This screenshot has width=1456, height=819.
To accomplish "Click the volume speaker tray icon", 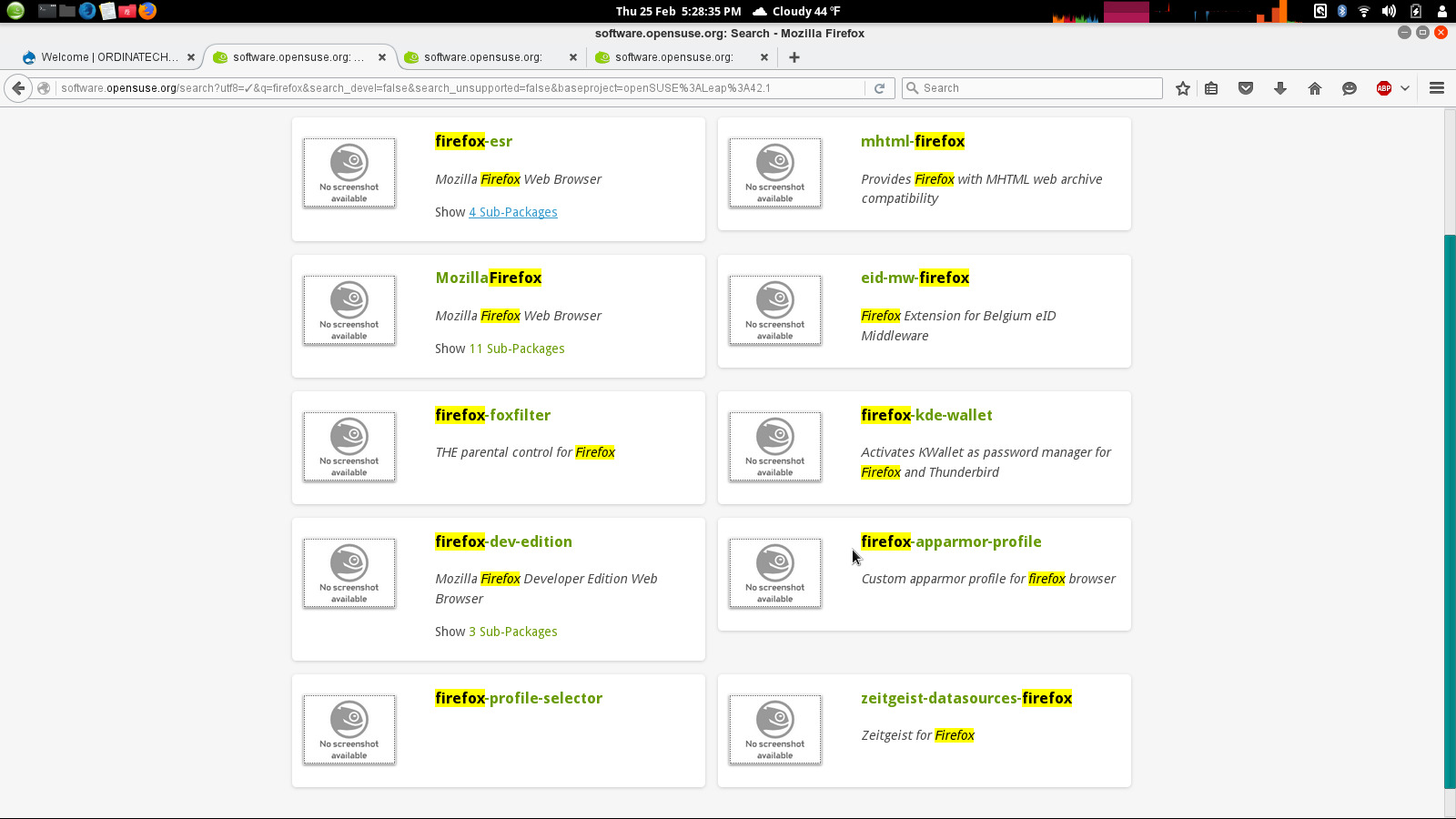I will point(1389,11).
